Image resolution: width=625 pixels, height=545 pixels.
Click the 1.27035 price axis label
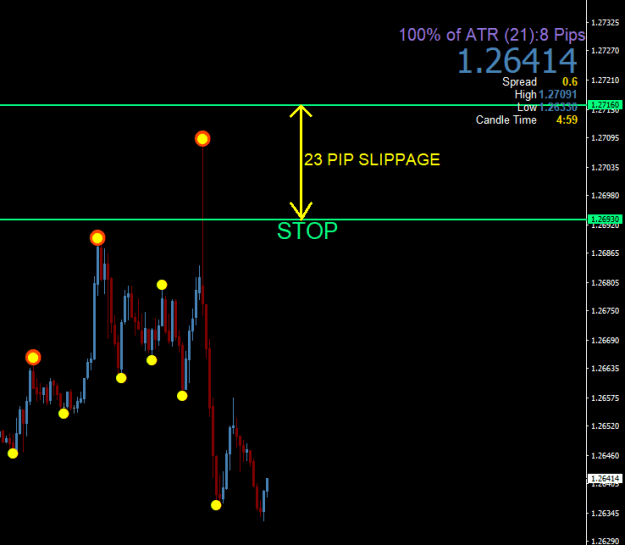click(x=605, y=167)
